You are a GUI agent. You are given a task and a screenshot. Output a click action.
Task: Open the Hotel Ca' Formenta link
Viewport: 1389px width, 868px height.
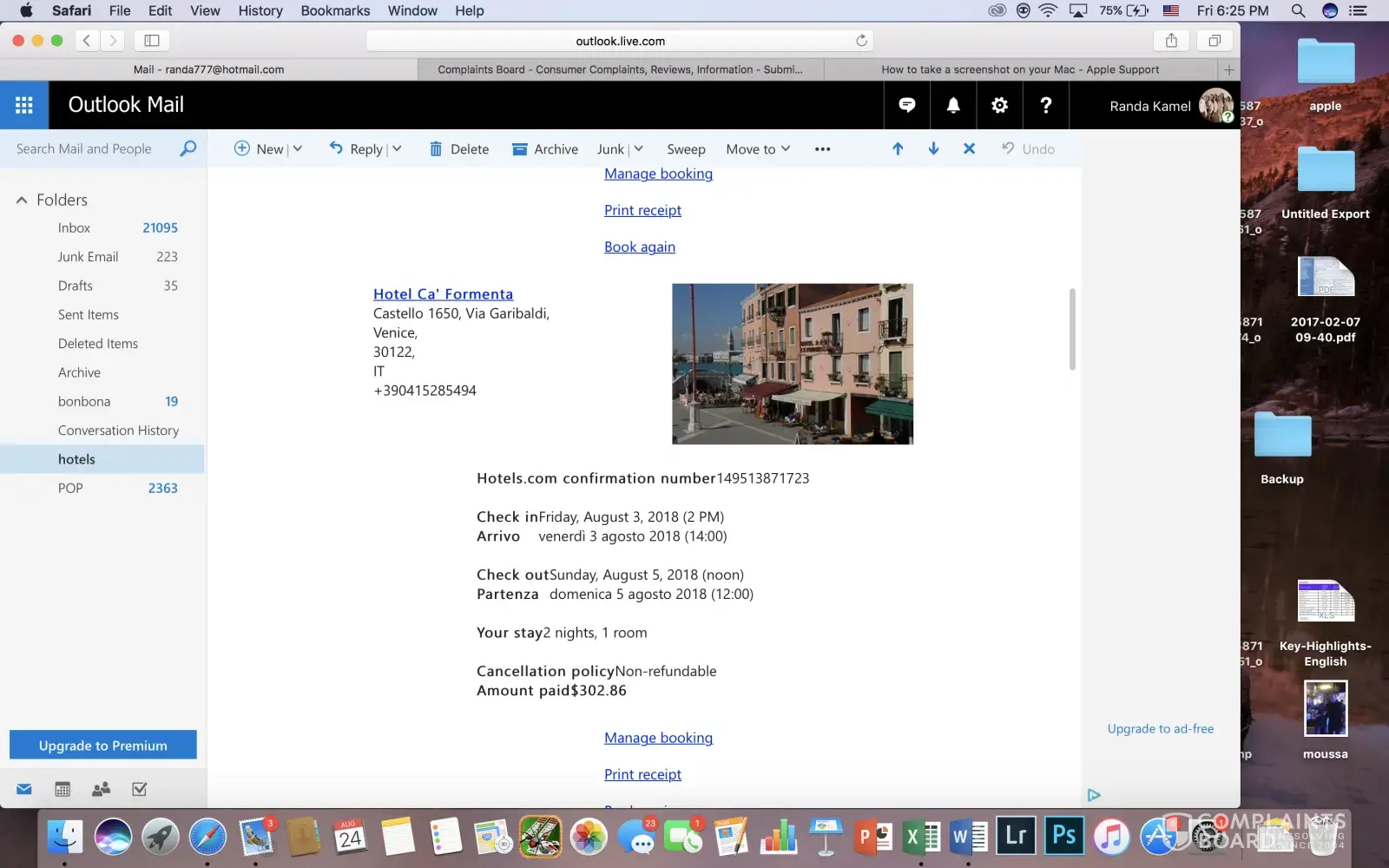pyautogui.click(x=443, y=294)
